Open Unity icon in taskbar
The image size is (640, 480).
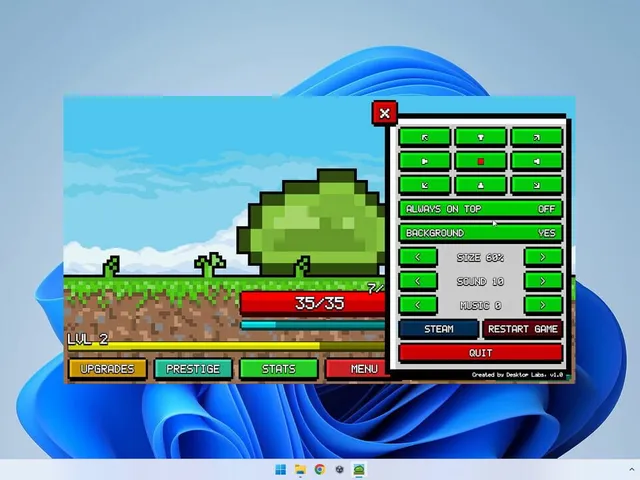click(340, 469)
